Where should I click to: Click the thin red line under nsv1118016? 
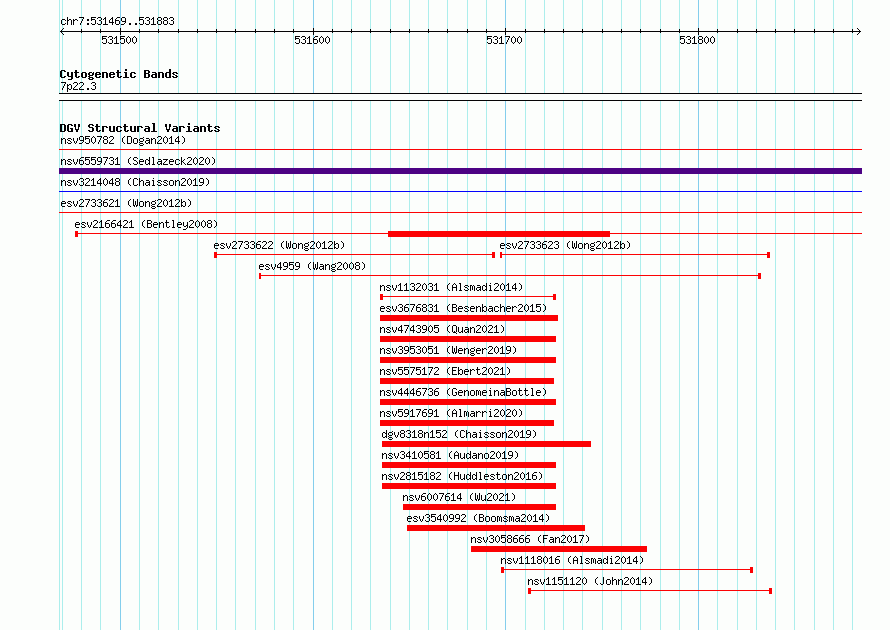click(x=627, y=570)
